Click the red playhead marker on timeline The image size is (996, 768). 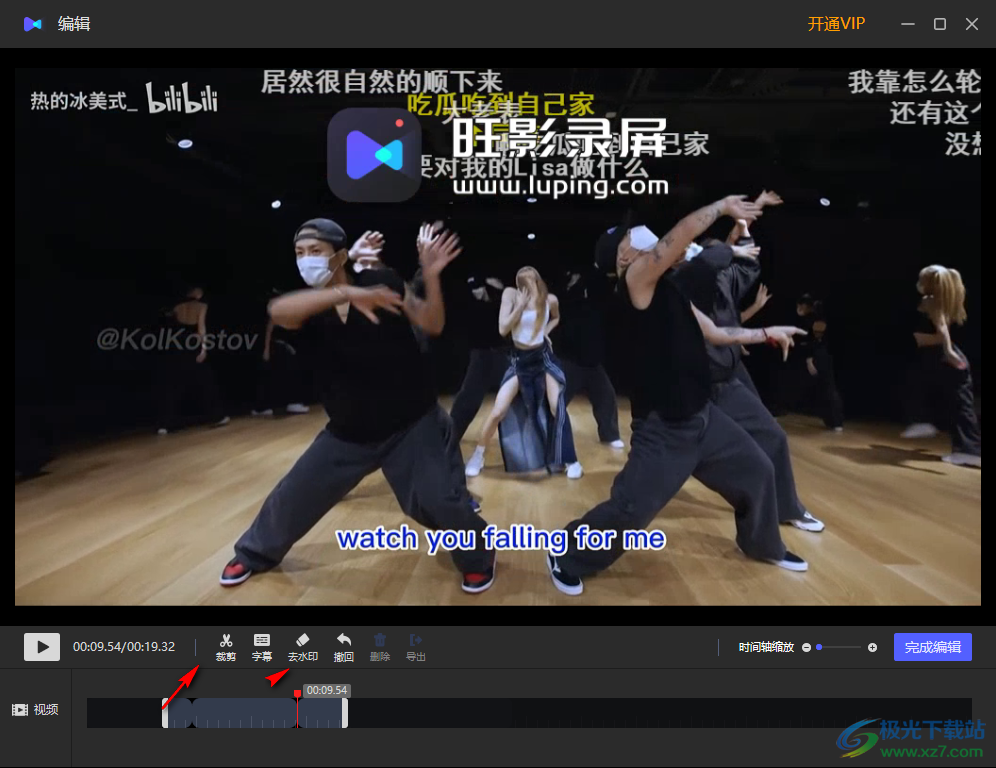pos(297,694)
